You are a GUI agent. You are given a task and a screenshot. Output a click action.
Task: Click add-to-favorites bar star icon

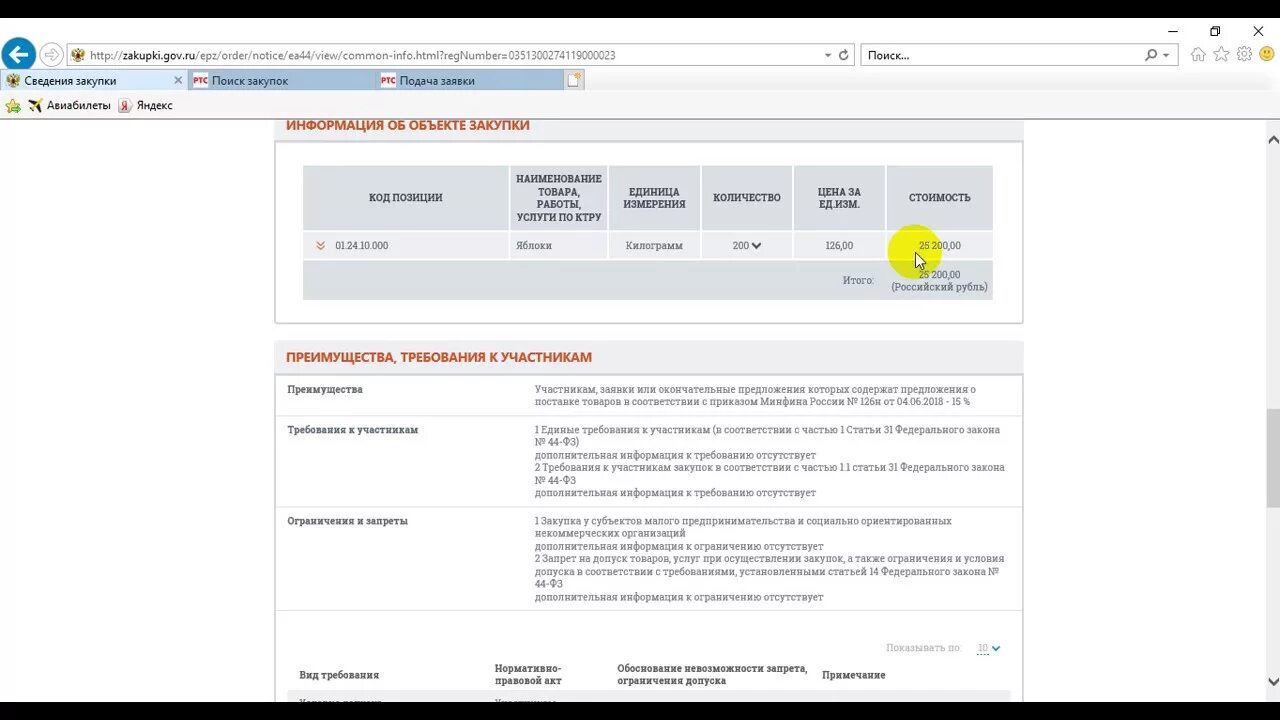13,105
